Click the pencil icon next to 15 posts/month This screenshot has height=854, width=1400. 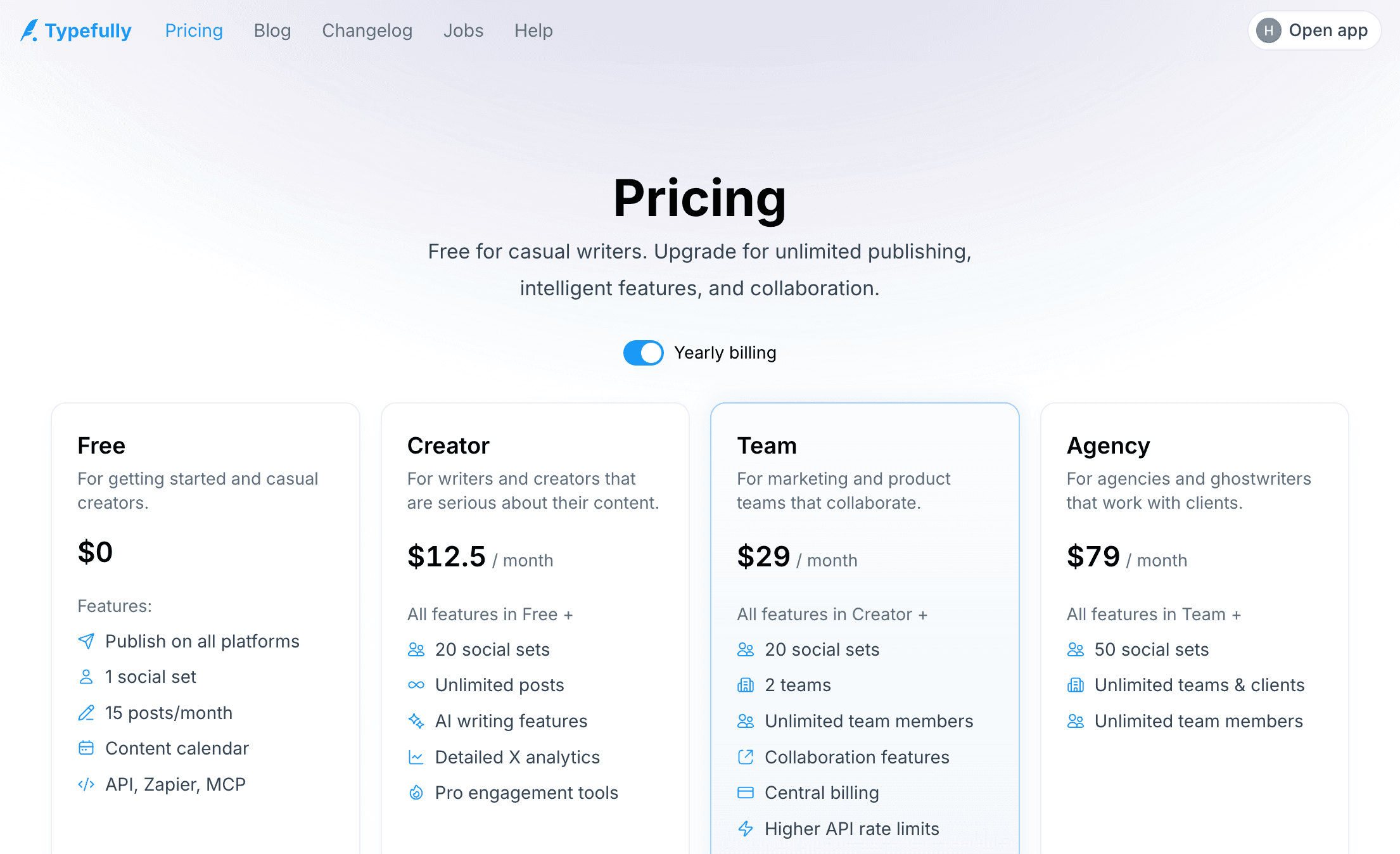tap(86, 713)
